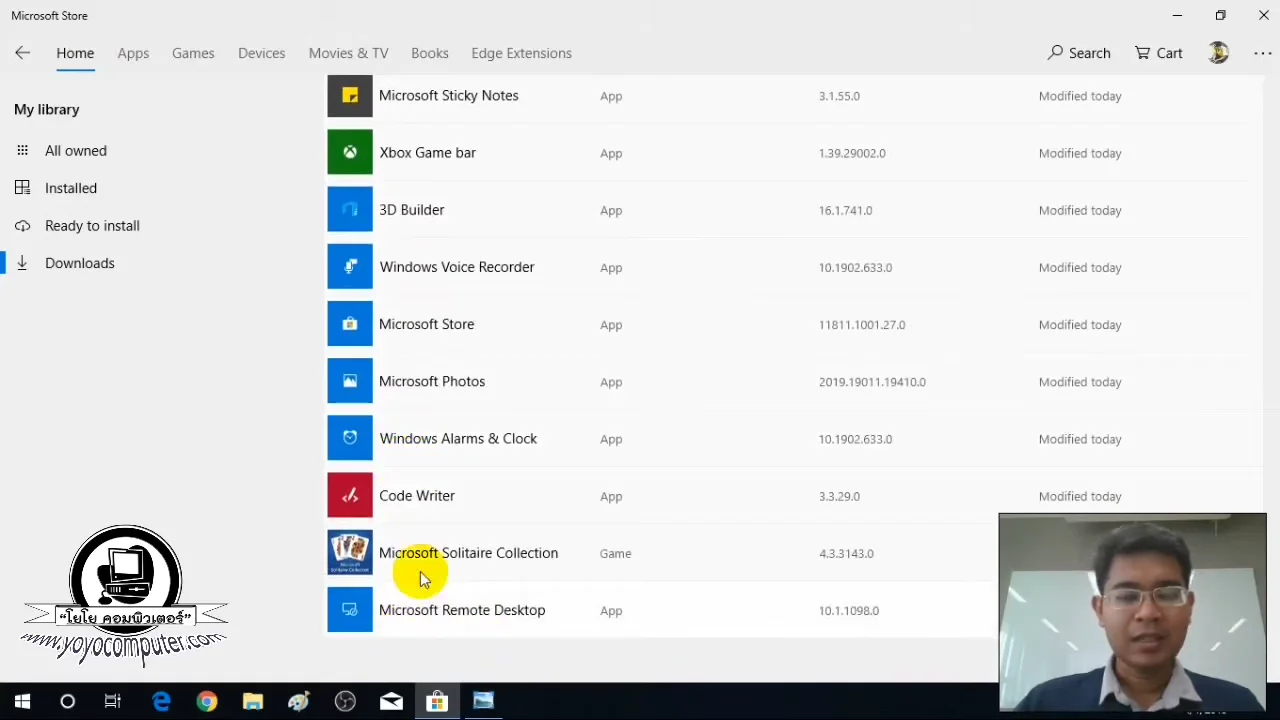Image resolution: width=1280 pixels, height=720 pixels.
Task: Open the Movies & TV section
Action: point(348,53)
